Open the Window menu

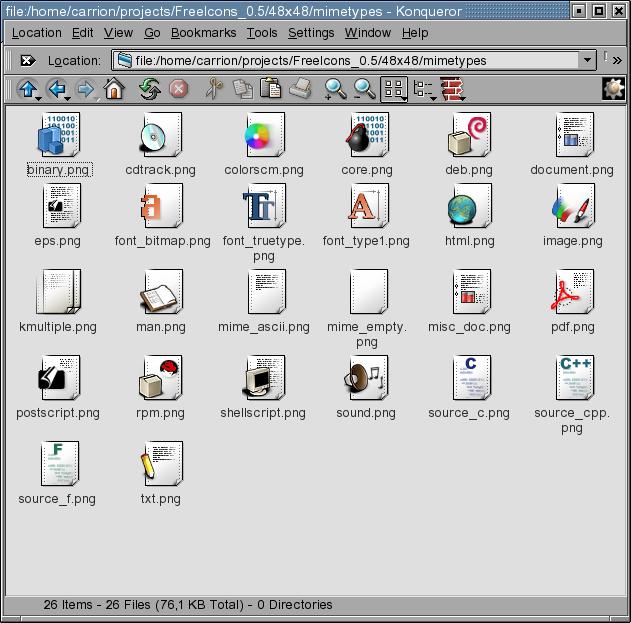click(x=368, y=33)
